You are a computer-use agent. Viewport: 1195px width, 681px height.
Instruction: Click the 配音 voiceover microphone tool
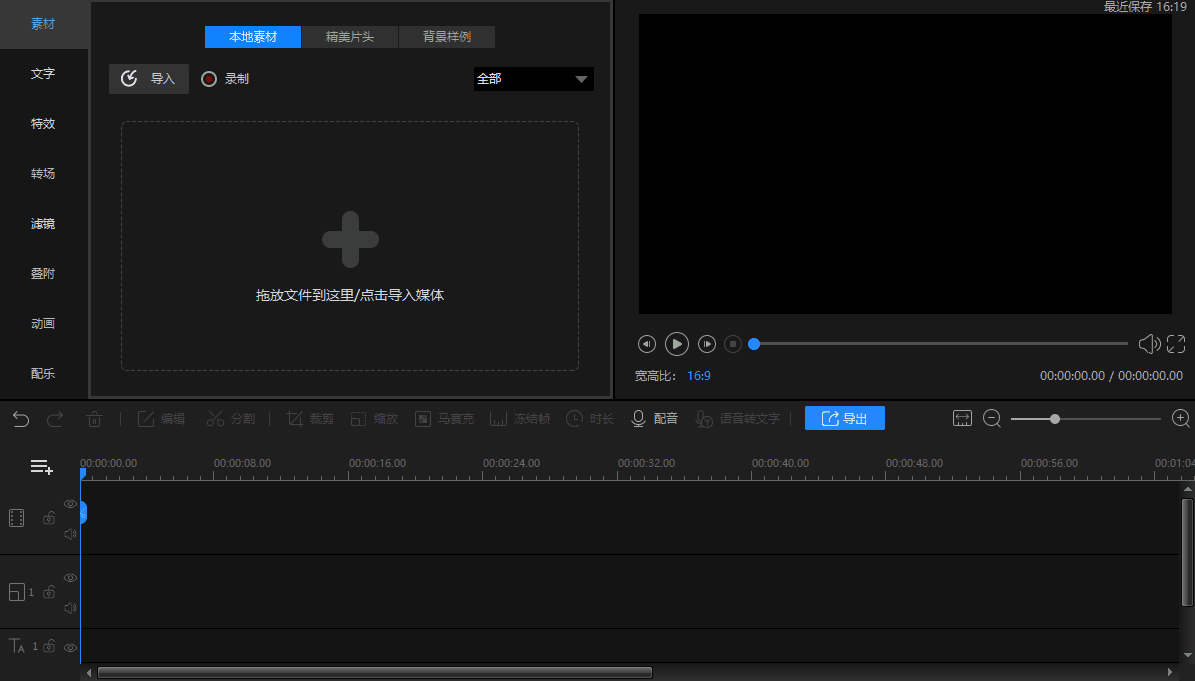(x=655, y=419)
